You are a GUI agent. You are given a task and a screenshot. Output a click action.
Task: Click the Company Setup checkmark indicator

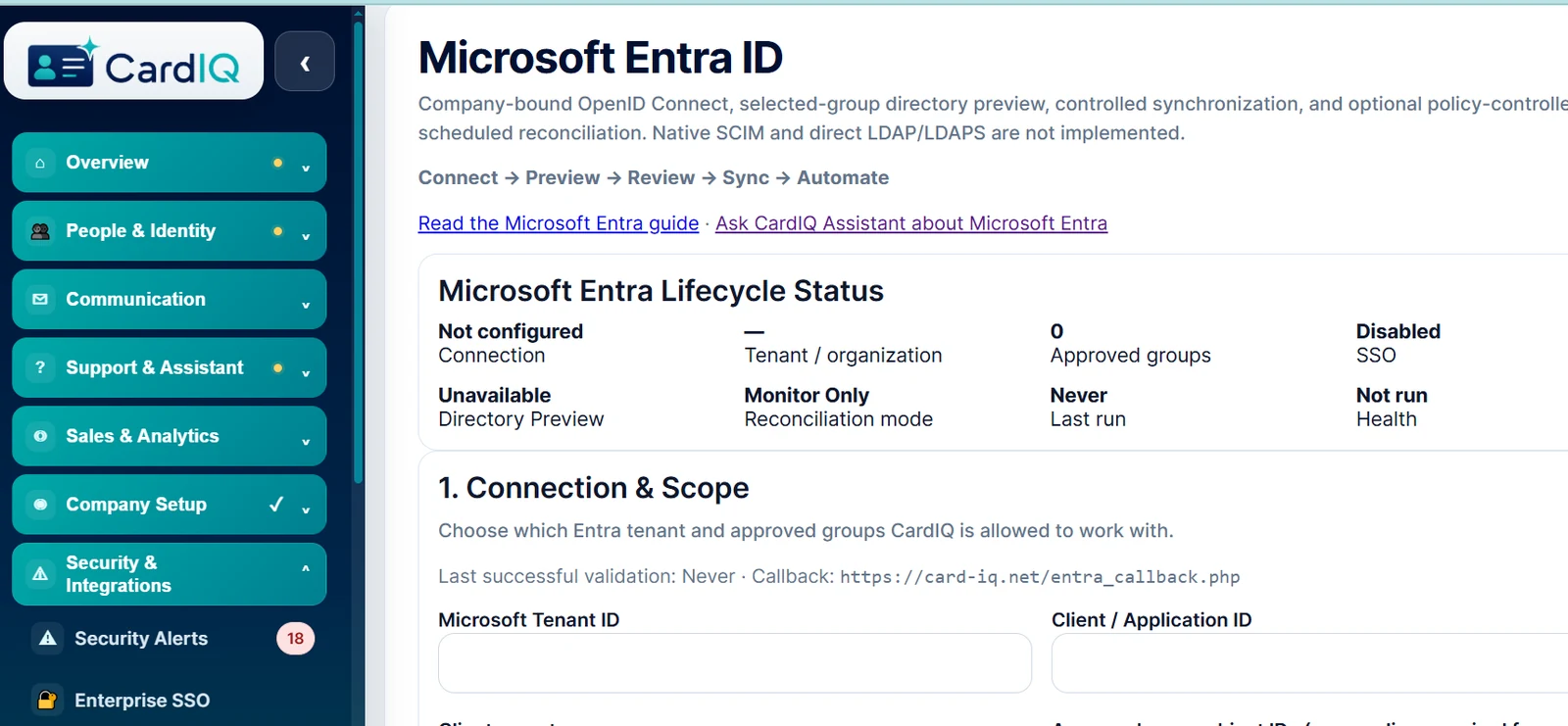coord(276,505)
